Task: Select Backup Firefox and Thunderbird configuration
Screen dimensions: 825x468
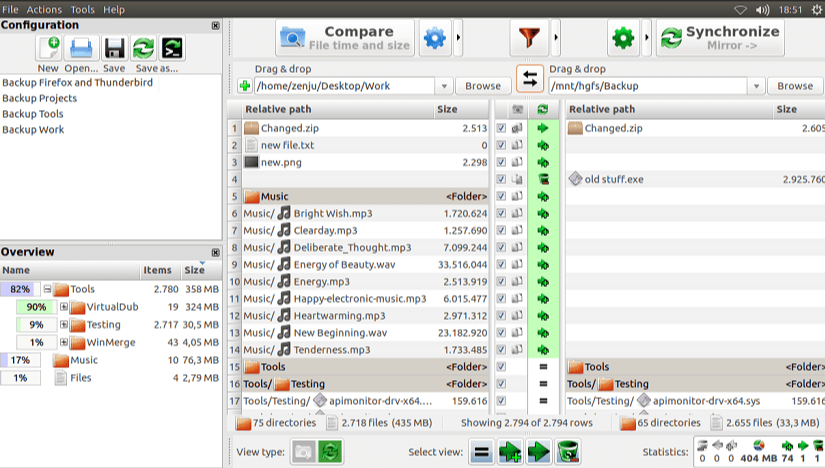Action: coord(77,83)
